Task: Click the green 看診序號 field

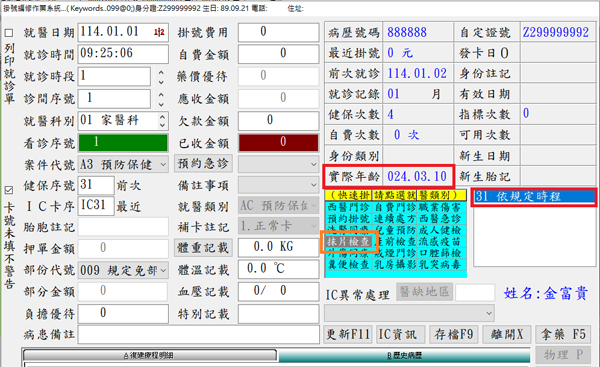Action: [x=123, y=143]
